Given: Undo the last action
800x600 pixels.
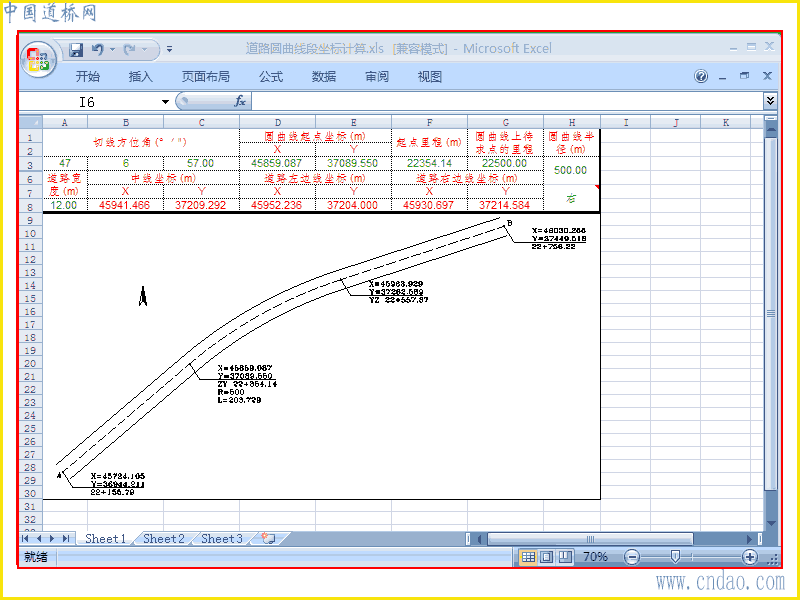Looking at the screenshot, I should (x=97, y=49).
